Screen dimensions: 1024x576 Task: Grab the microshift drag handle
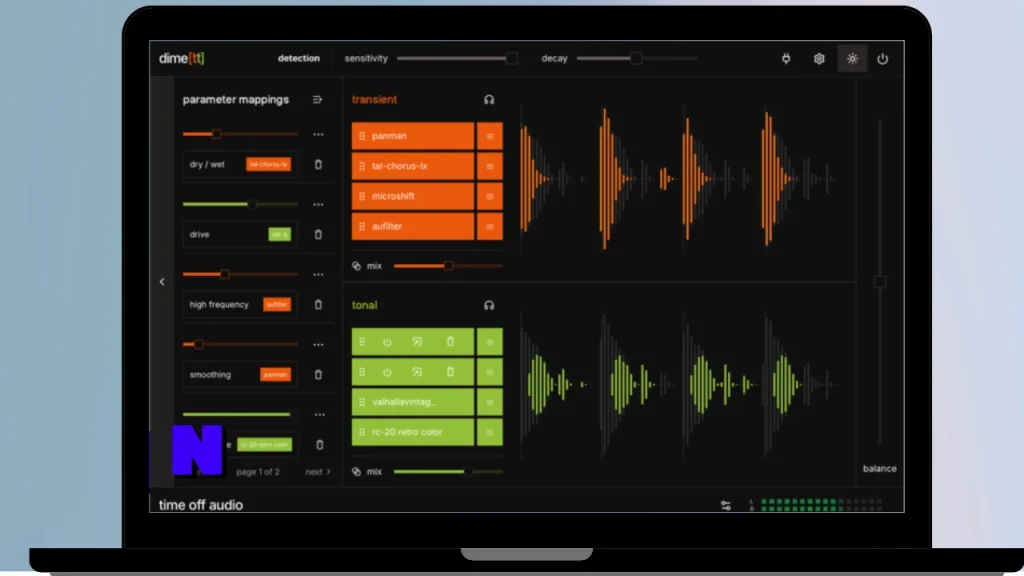pyautogui.click(x=362, y=196)
